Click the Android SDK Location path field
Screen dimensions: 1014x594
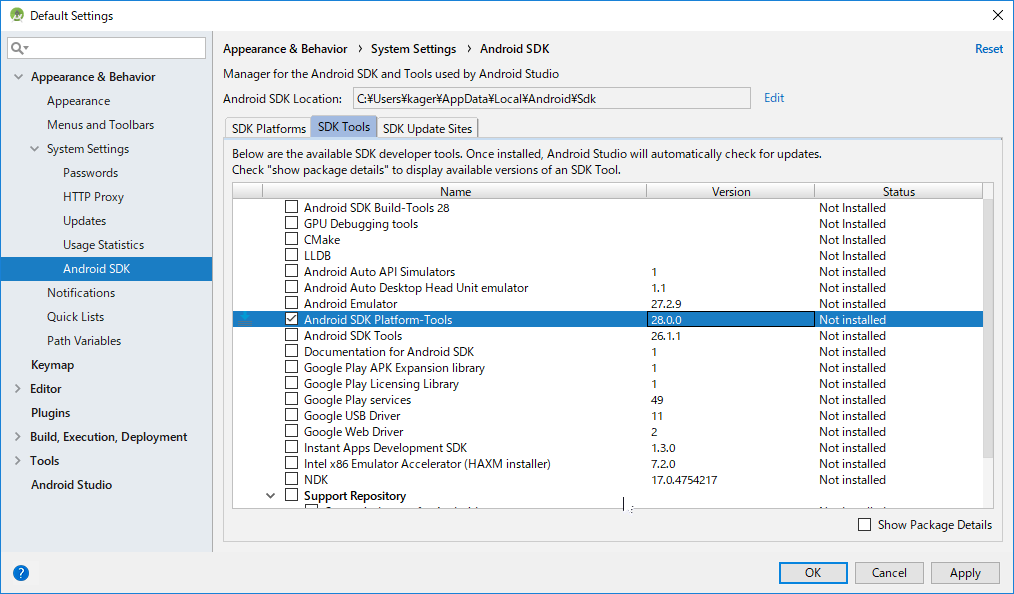tap(552, 98)
